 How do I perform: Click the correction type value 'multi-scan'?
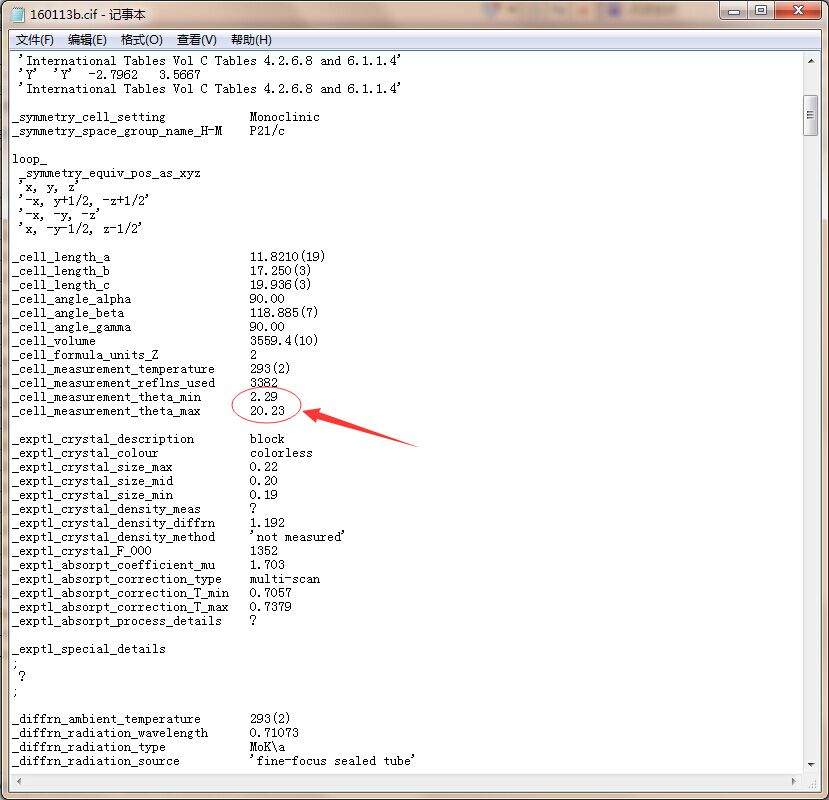click(x=284, y=579)
